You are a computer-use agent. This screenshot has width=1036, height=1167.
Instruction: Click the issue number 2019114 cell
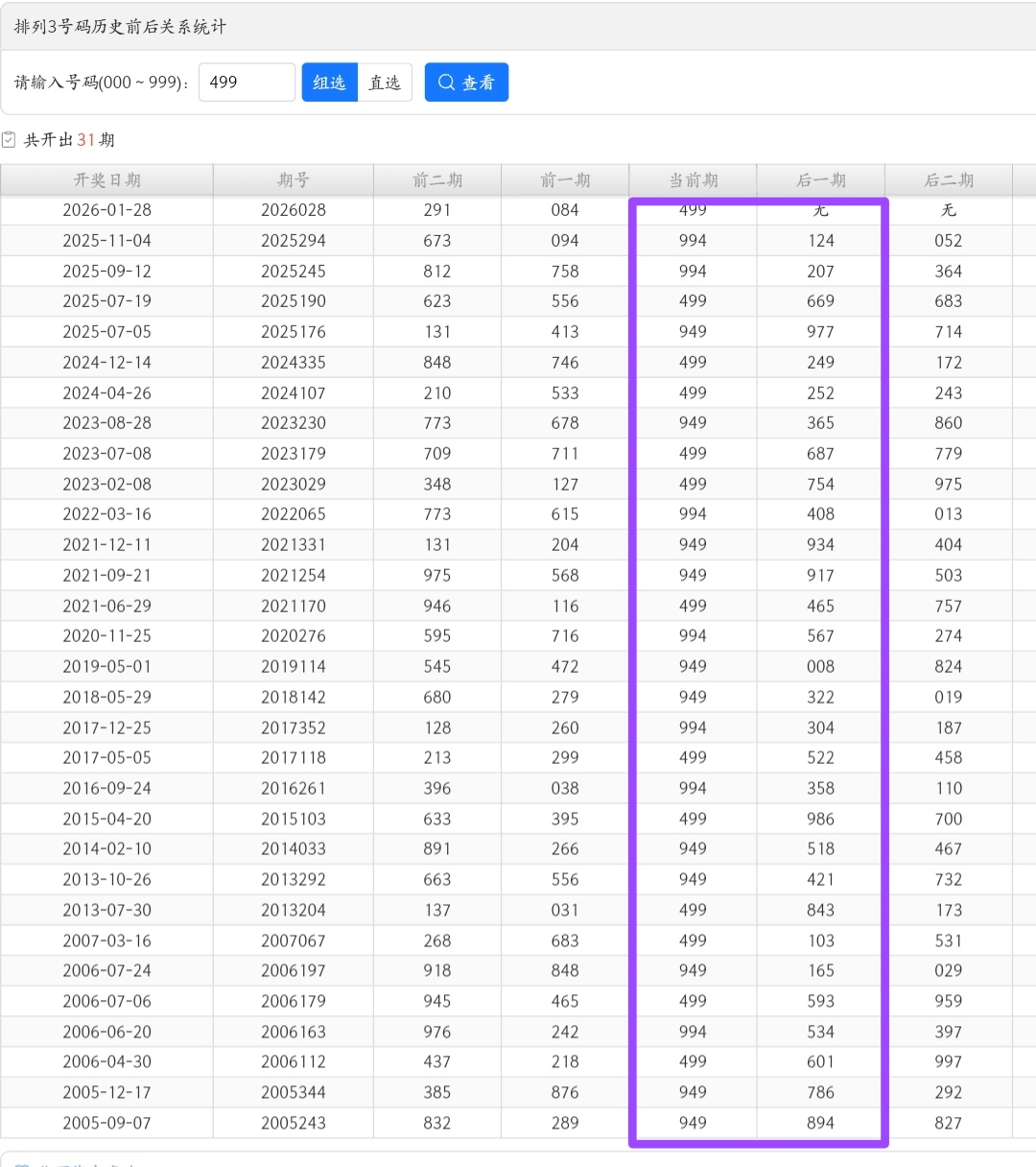click(x=293, y=667)
